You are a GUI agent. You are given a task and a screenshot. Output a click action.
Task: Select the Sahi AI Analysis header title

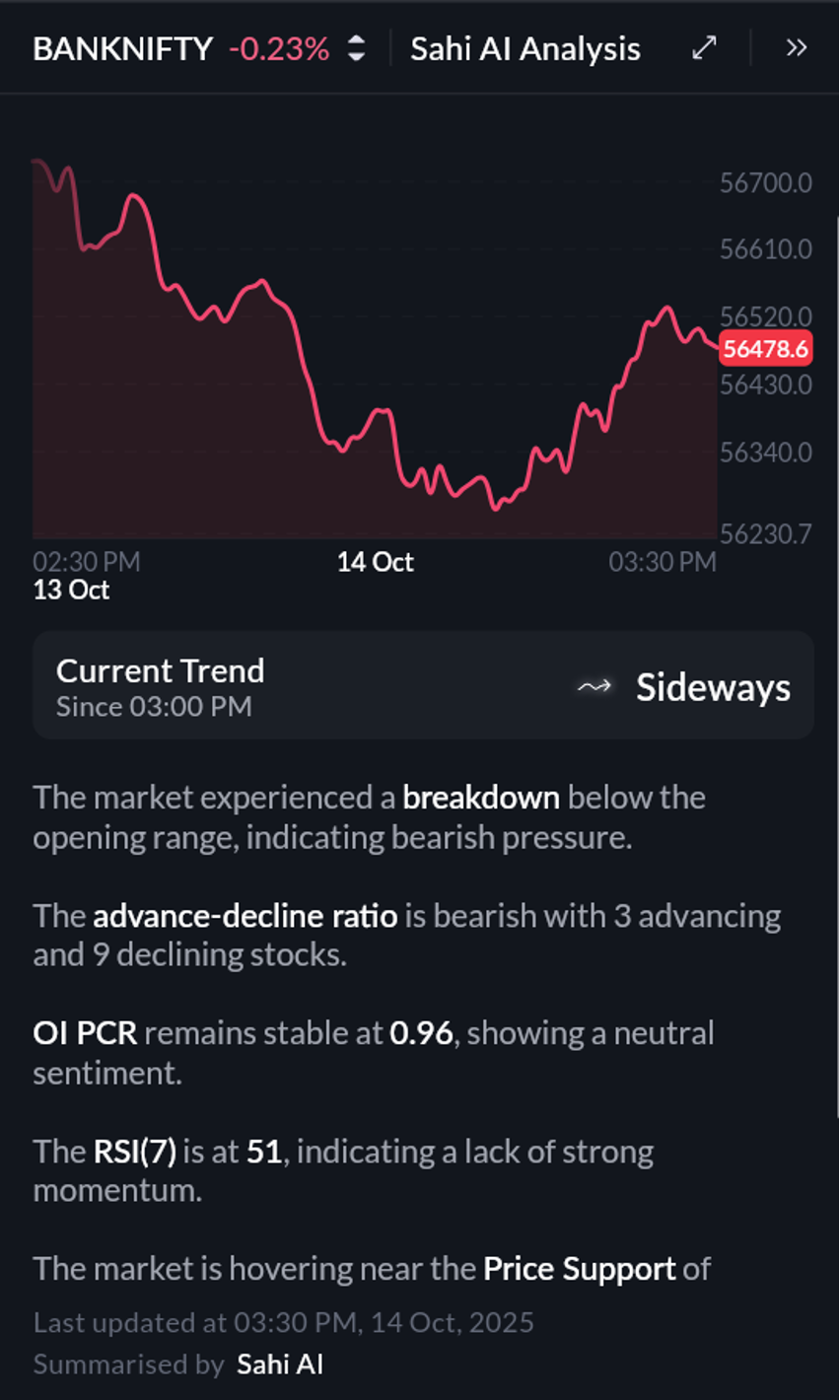525,49
